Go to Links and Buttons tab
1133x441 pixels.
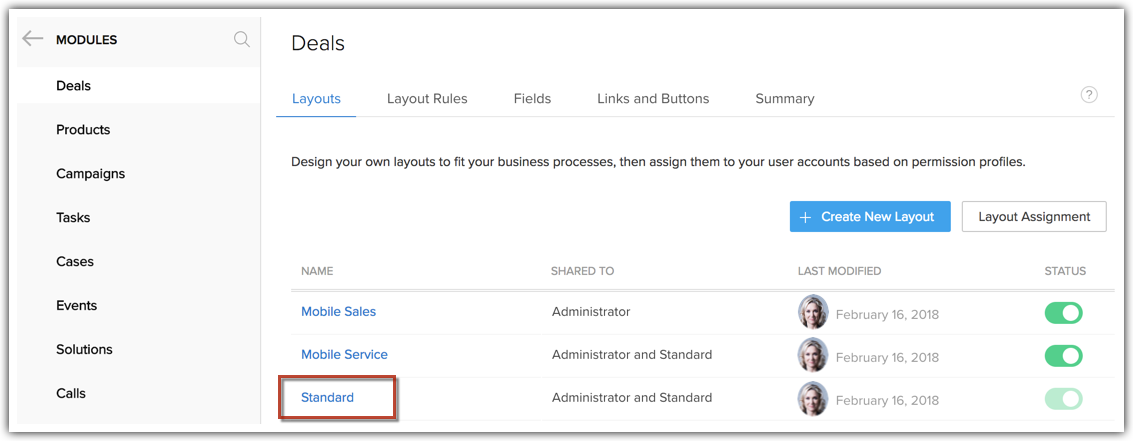pos(653,98)
